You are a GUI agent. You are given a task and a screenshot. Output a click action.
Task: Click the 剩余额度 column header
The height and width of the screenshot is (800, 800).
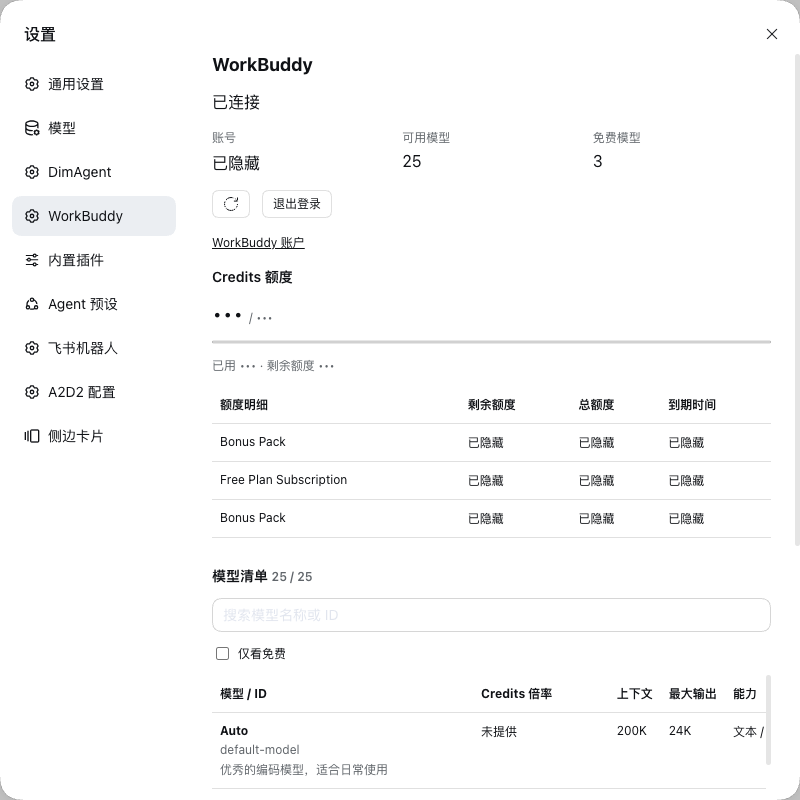point(491,405)
